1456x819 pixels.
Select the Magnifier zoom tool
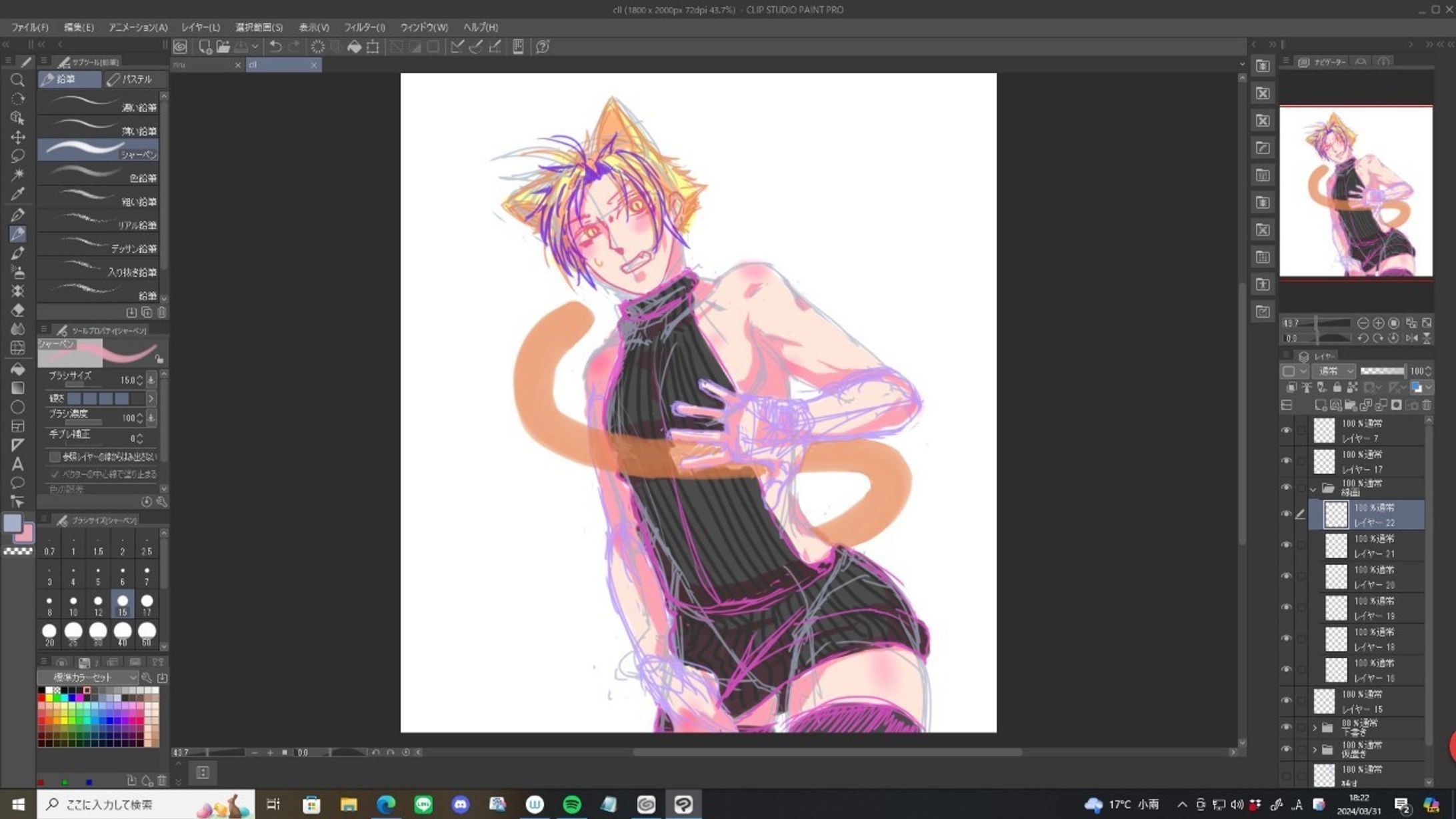[x=18, y=80]
